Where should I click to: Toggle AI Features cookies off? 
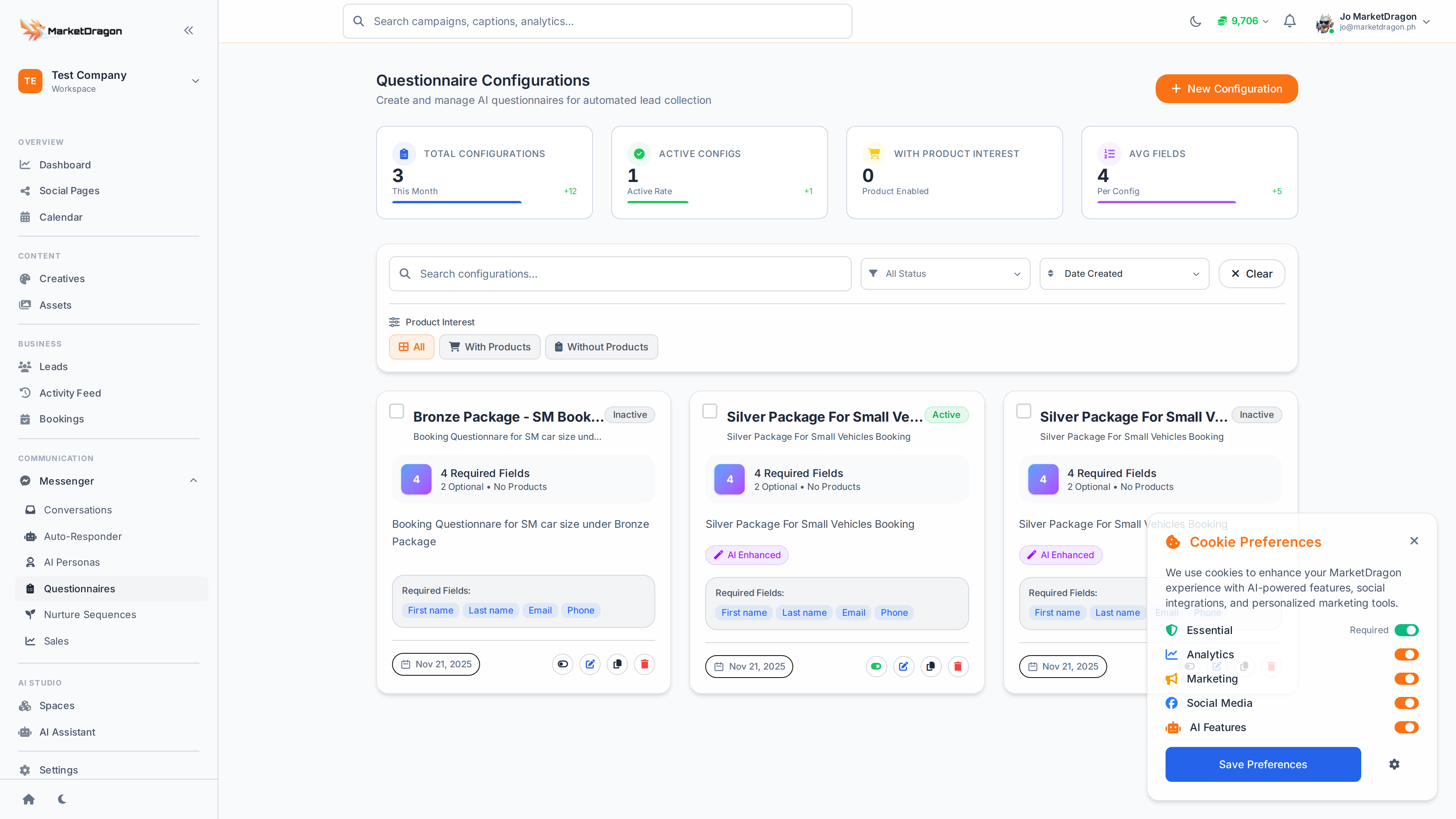[x=1406, y=728]
